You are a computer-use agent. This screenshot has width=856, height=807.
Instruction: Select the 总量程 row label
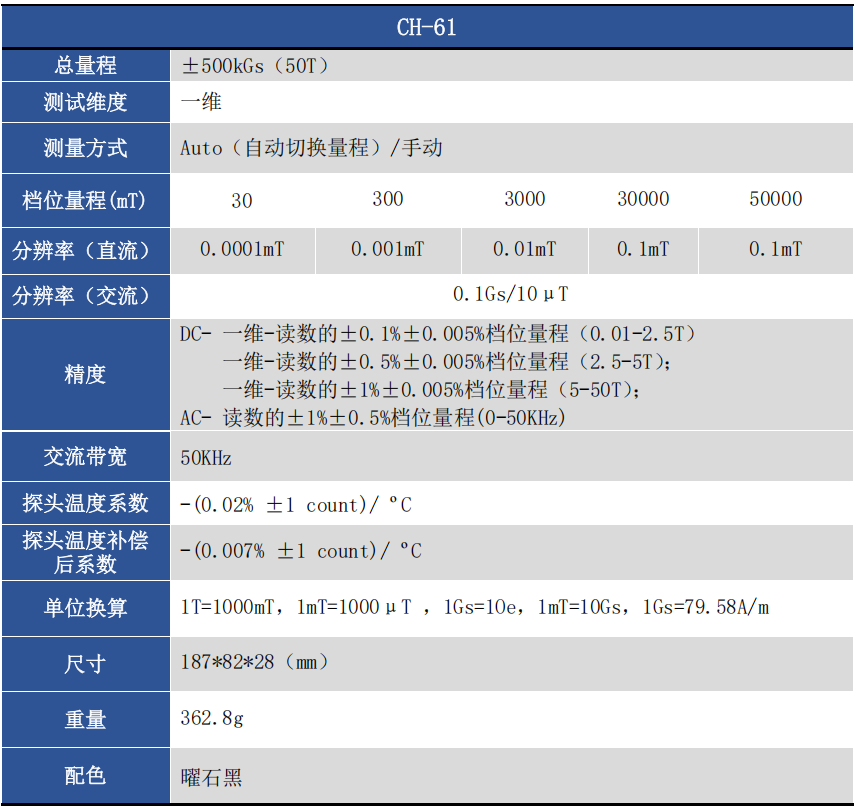click(x=85, y=66)
